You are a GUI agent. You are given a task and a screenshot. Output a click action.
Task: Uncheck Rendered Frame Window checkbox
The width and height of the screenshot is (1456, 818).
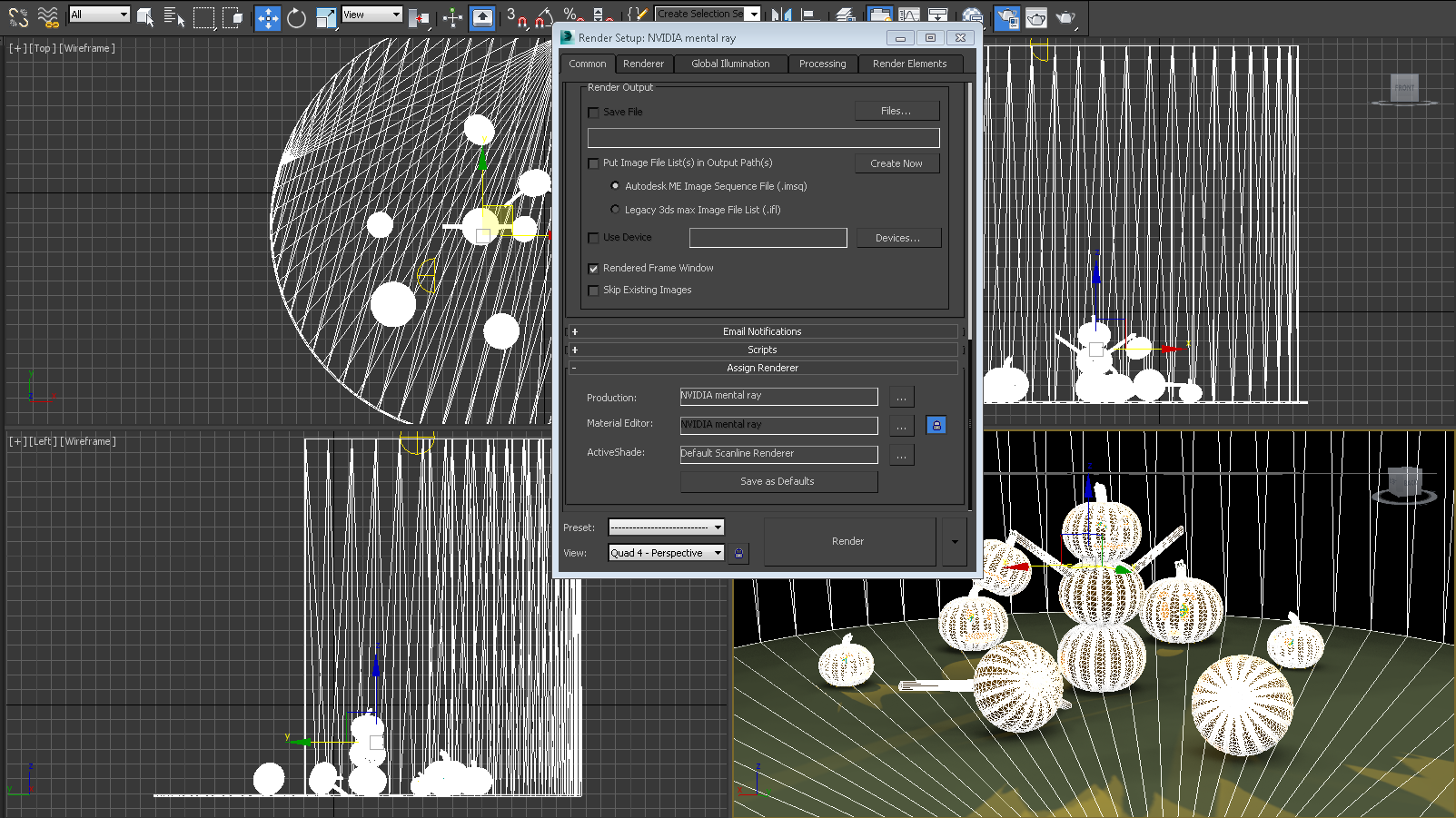tap(594, 269)
